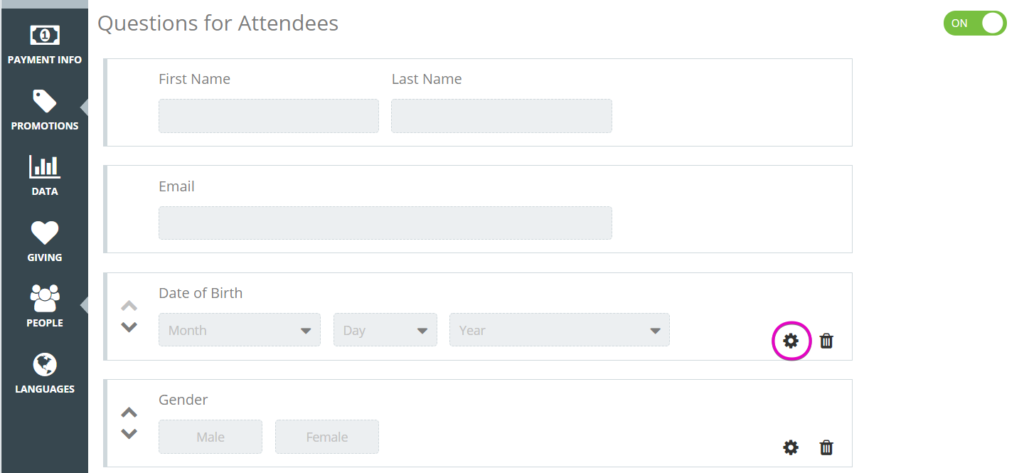Open the Promotions sidebar item
Screen dimensions: 1024x473
coord(44,110)
